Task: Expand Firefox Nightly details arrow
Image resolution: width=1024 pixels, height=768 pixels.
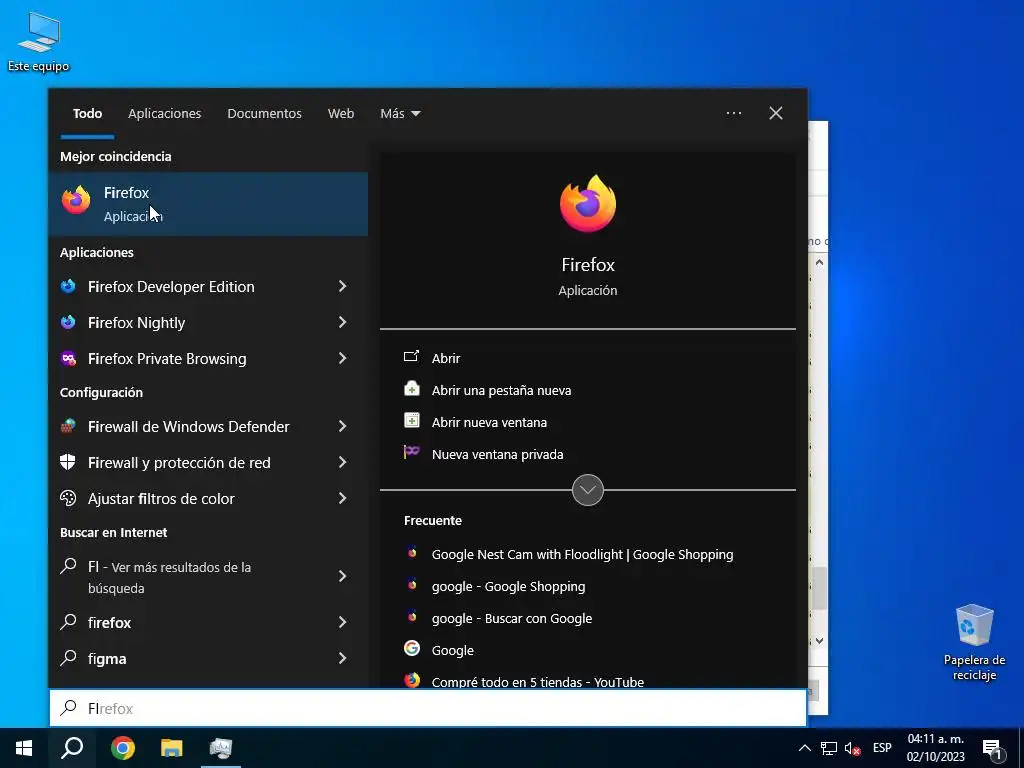Action: (342, 322)
